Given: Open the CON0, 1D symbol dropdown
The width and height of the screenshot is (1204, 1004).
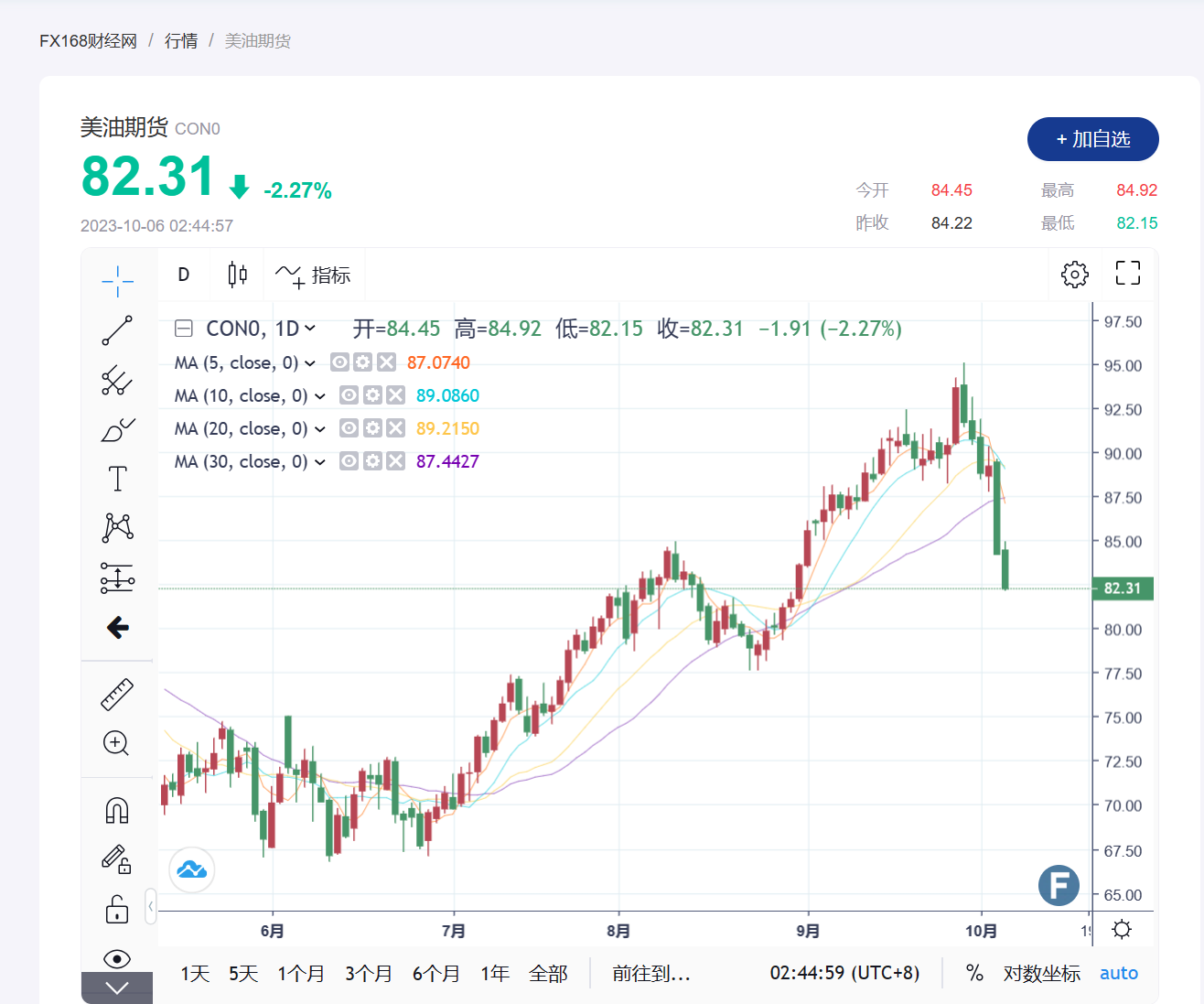Looking at the screenshot, I should coord(310,329).
